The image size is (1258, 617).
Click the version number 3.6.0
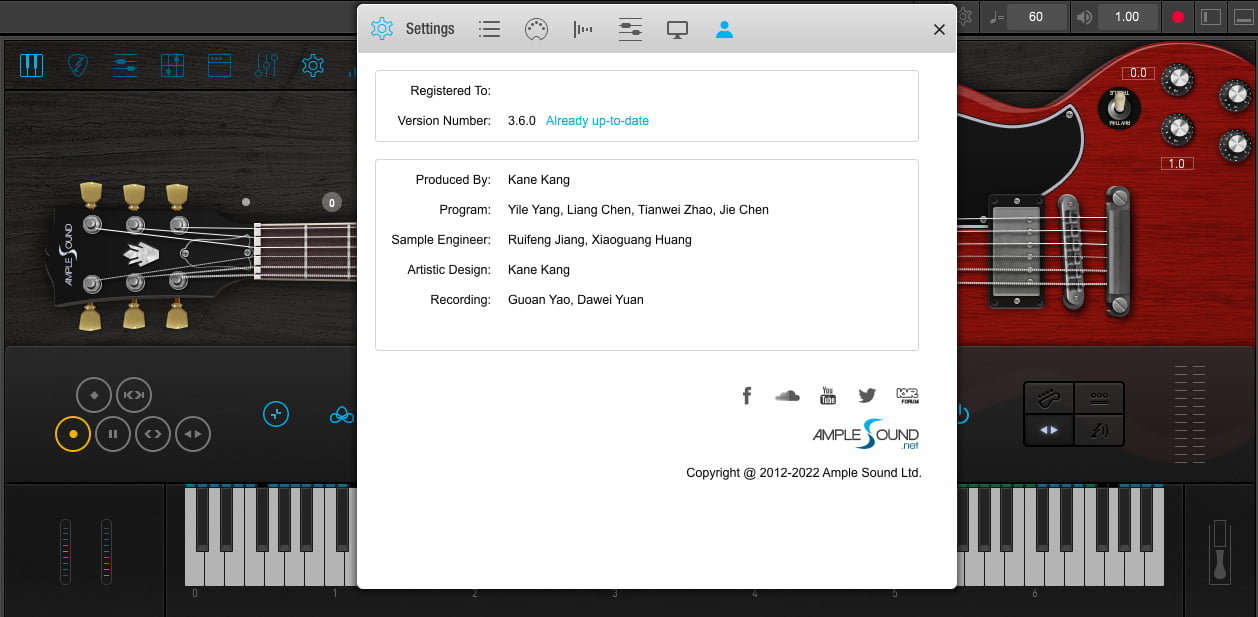tap(522, 121)
